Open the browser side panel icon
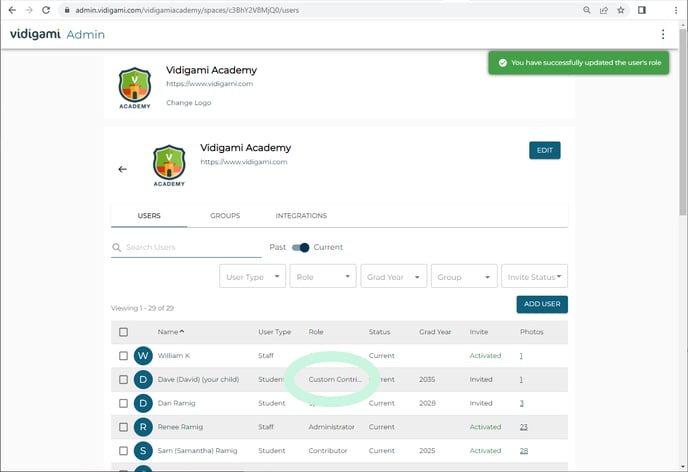The width and height of the screenshot is (688, 472). tap(642, 10)
